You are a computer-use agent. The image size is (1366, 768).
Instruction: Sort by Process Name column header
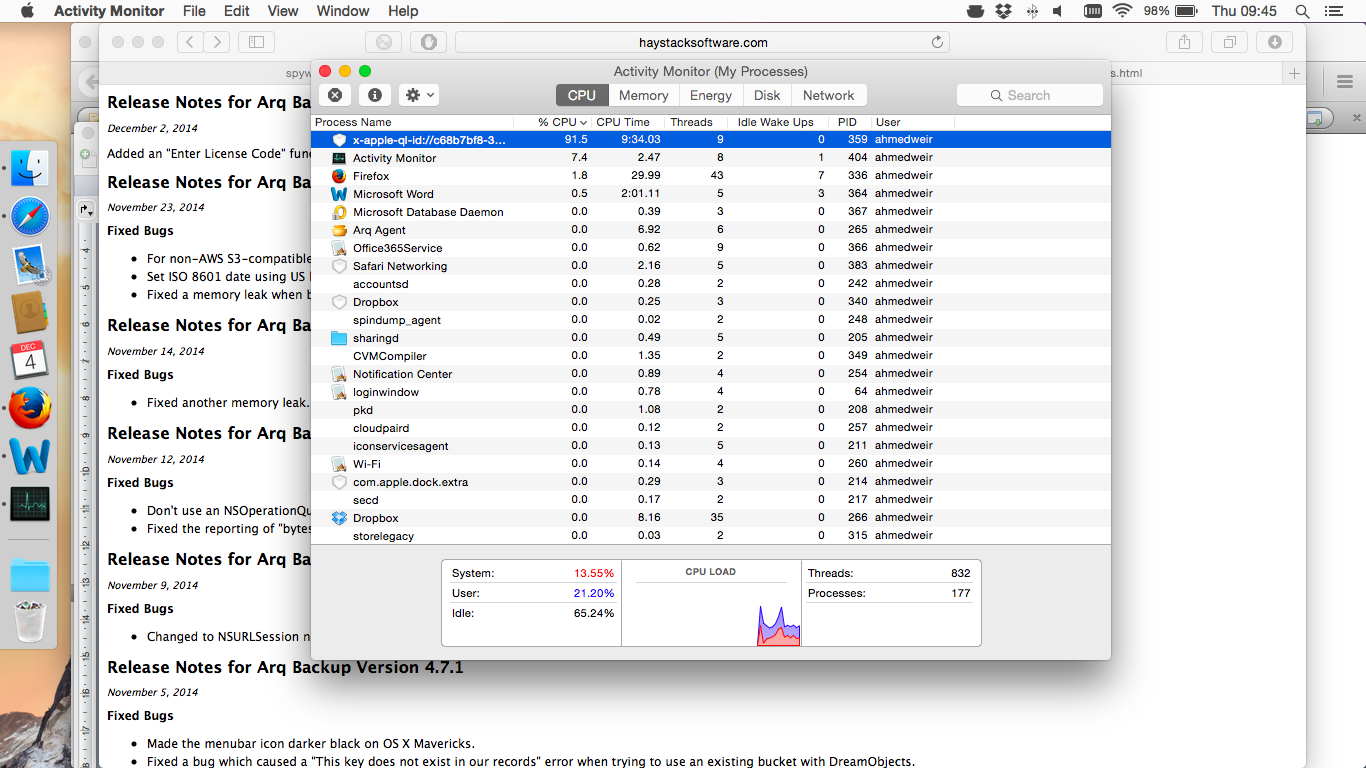click(x=412, y=122)
